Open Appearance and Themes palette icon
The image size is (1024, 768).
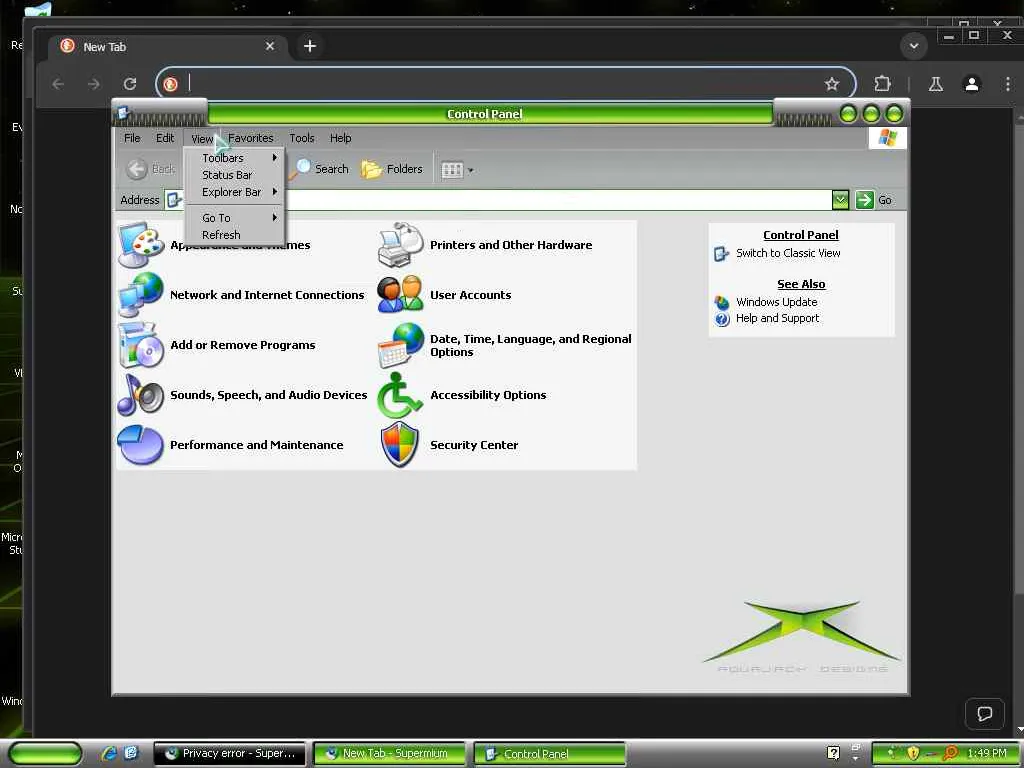tap(140, 245)
